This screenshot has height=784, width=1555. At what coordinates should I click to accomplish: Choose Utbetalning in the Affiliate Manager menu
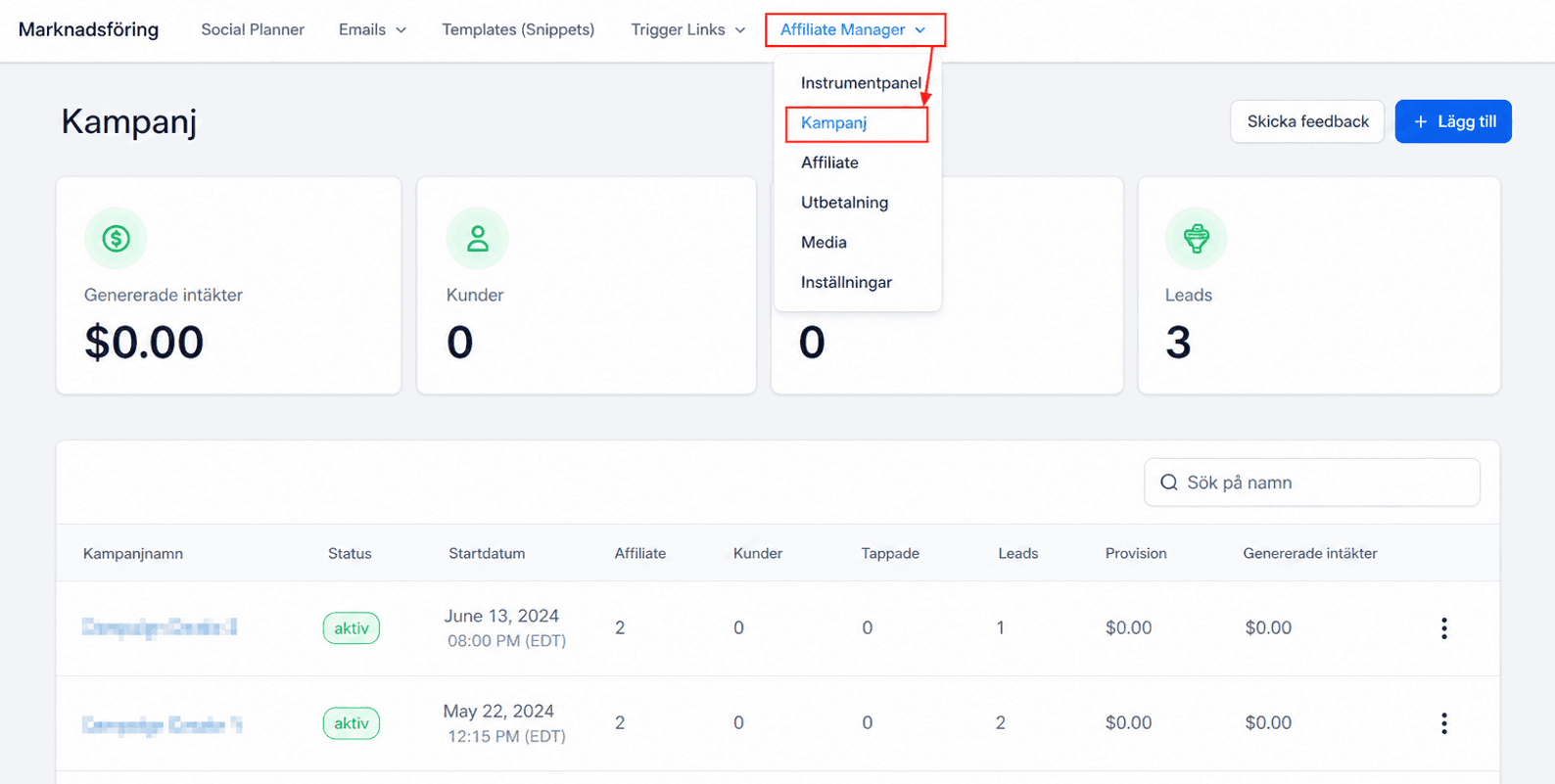pyautogui.click(x=845, y=203)
